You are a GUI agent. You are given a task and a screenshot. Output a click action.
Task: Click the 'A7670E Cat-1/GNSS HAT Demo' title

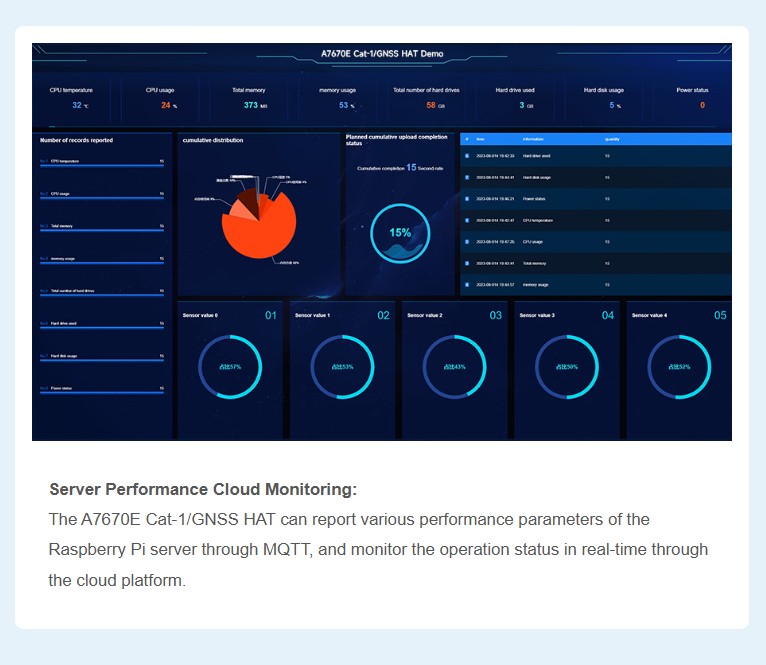point(382,54)
